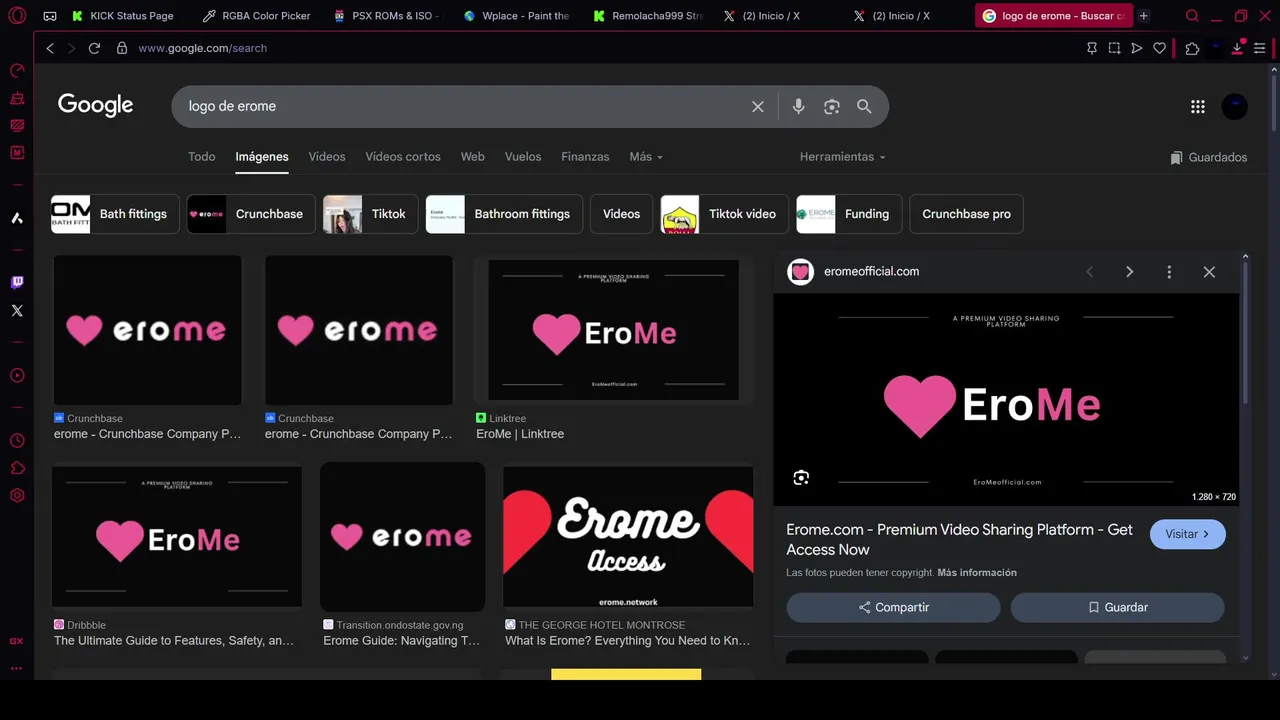The image size is (1280, 720).
Task: Take a snapshot with the capture icon
Action: point(1114,48)
